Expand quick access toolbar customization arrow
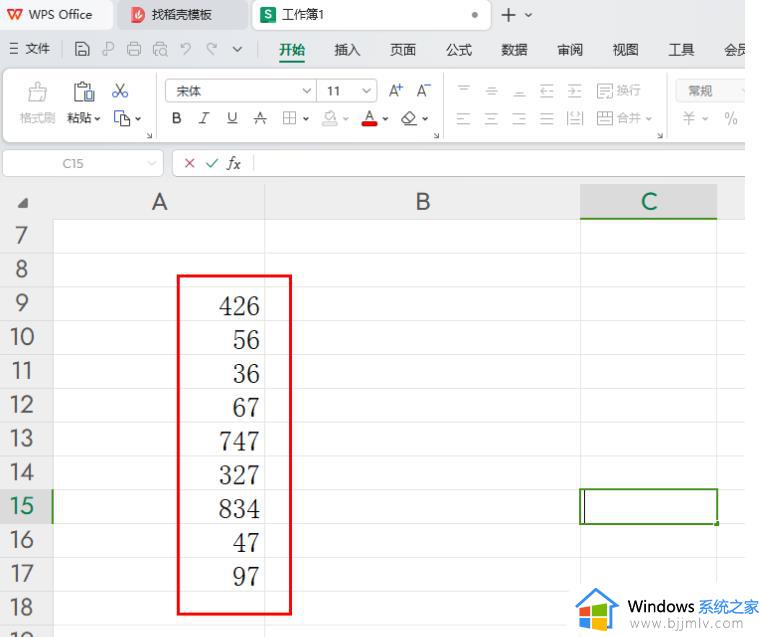 click(237, 49)
